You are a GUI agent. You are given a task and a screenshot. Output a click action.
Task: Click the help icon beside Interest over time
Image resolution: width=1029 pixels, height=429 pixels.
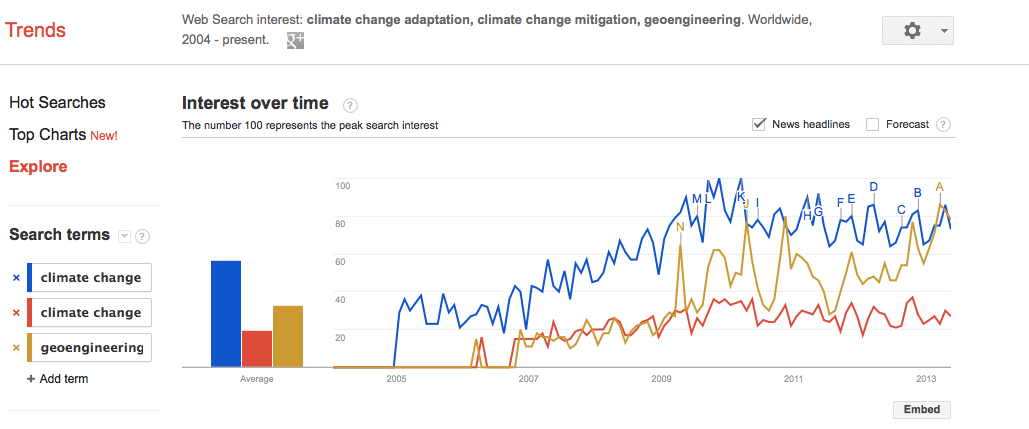pyautogui.click(x=350, y=104)
